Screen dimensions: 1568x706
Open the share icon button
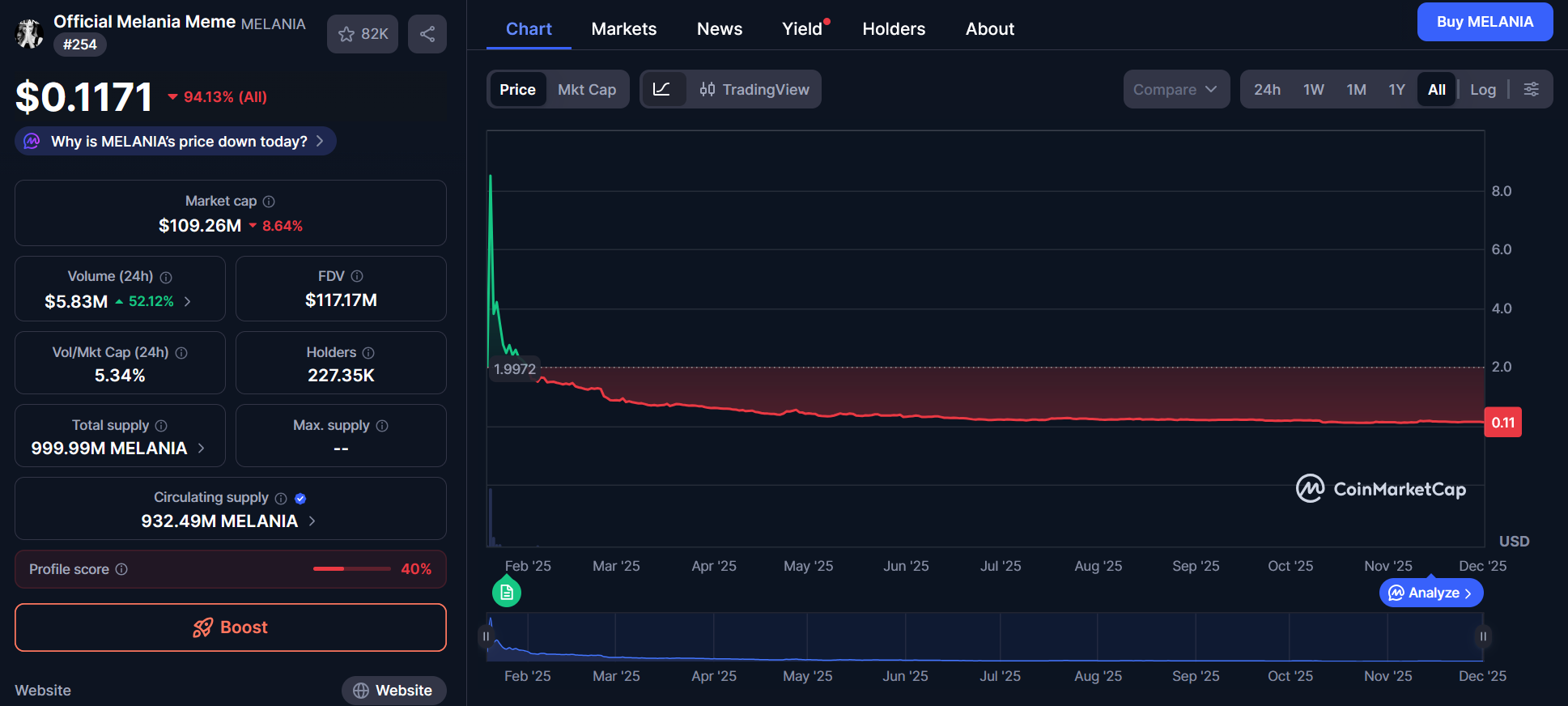tap(427, 34)
